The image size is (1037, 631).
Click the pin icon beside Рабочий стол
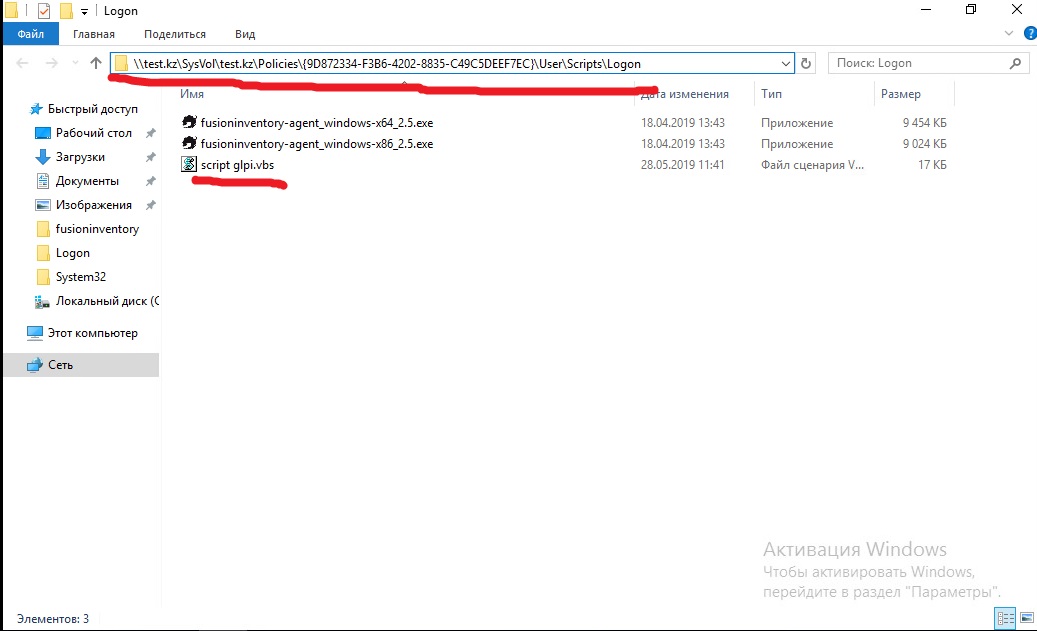coord(151,133)
